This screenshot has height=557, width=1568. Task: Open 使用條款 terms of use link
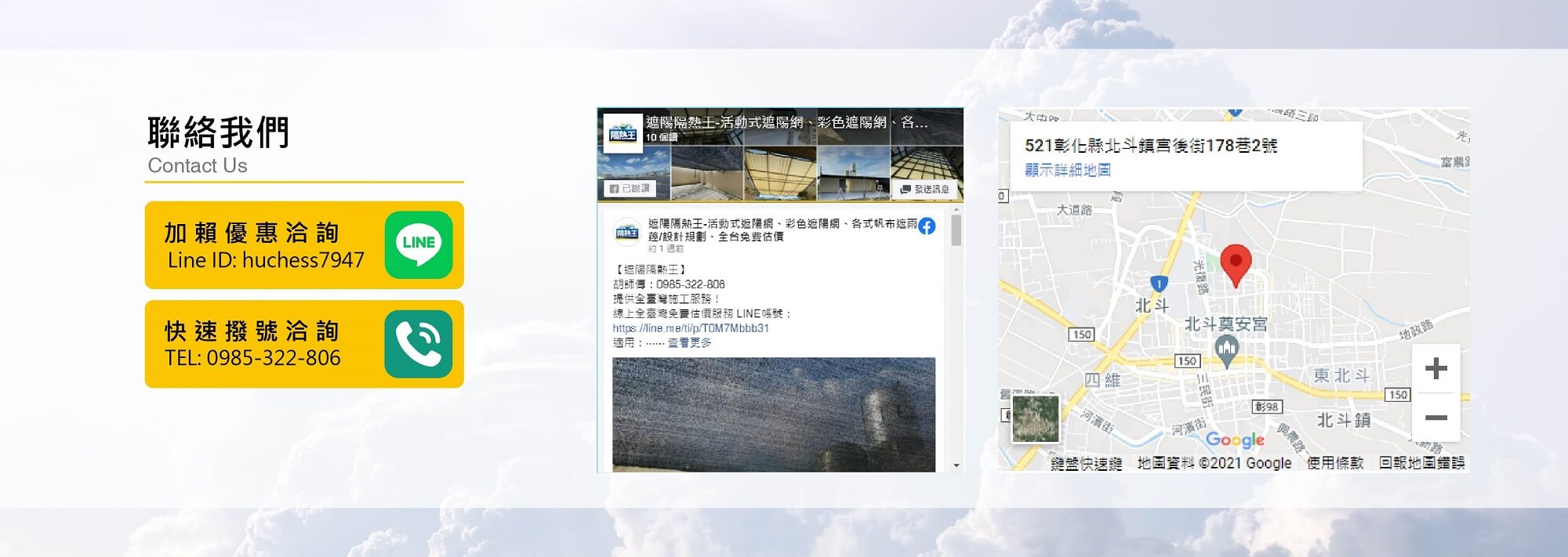[x=1335, y=463]
